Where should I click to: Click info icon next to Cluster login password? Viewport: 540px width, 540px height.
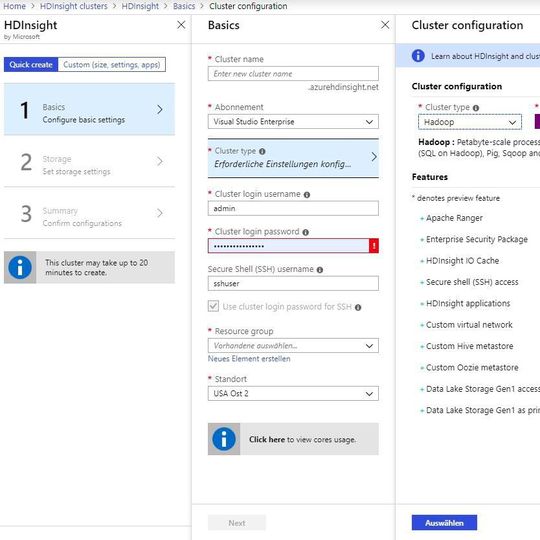pyautogui.click(x=305, y=232)
